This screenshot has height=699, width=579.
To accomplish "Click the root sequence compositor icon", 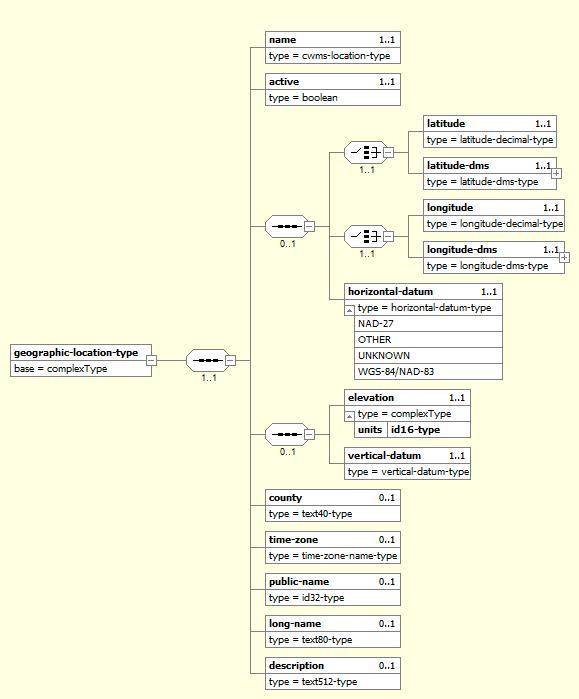I will pos(208,360).
